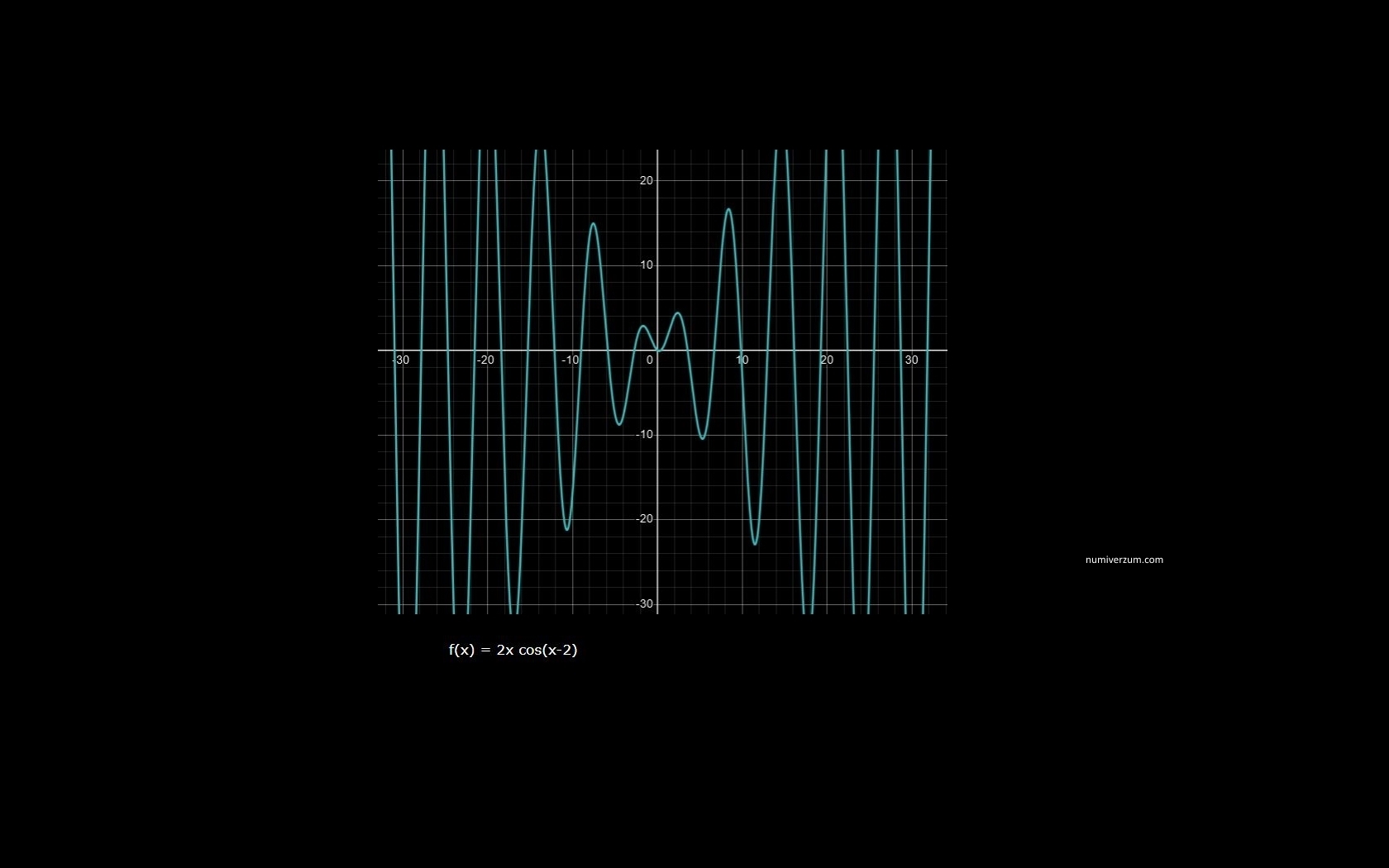The height and width of the screenshot is (868, 1389).
Task: Click the y-axis label -30
Action: point(644,603)
